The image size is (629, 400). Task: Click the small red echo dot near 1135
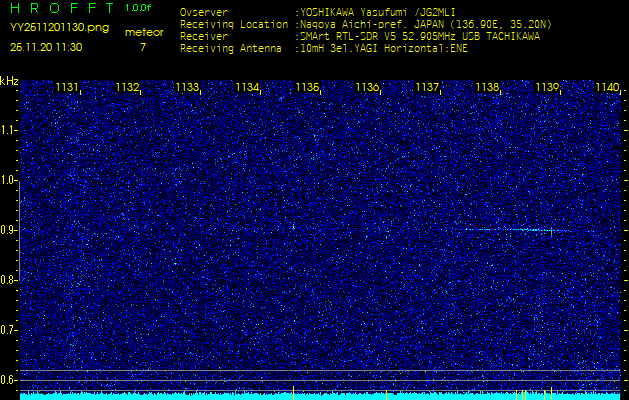pos(294,227)
